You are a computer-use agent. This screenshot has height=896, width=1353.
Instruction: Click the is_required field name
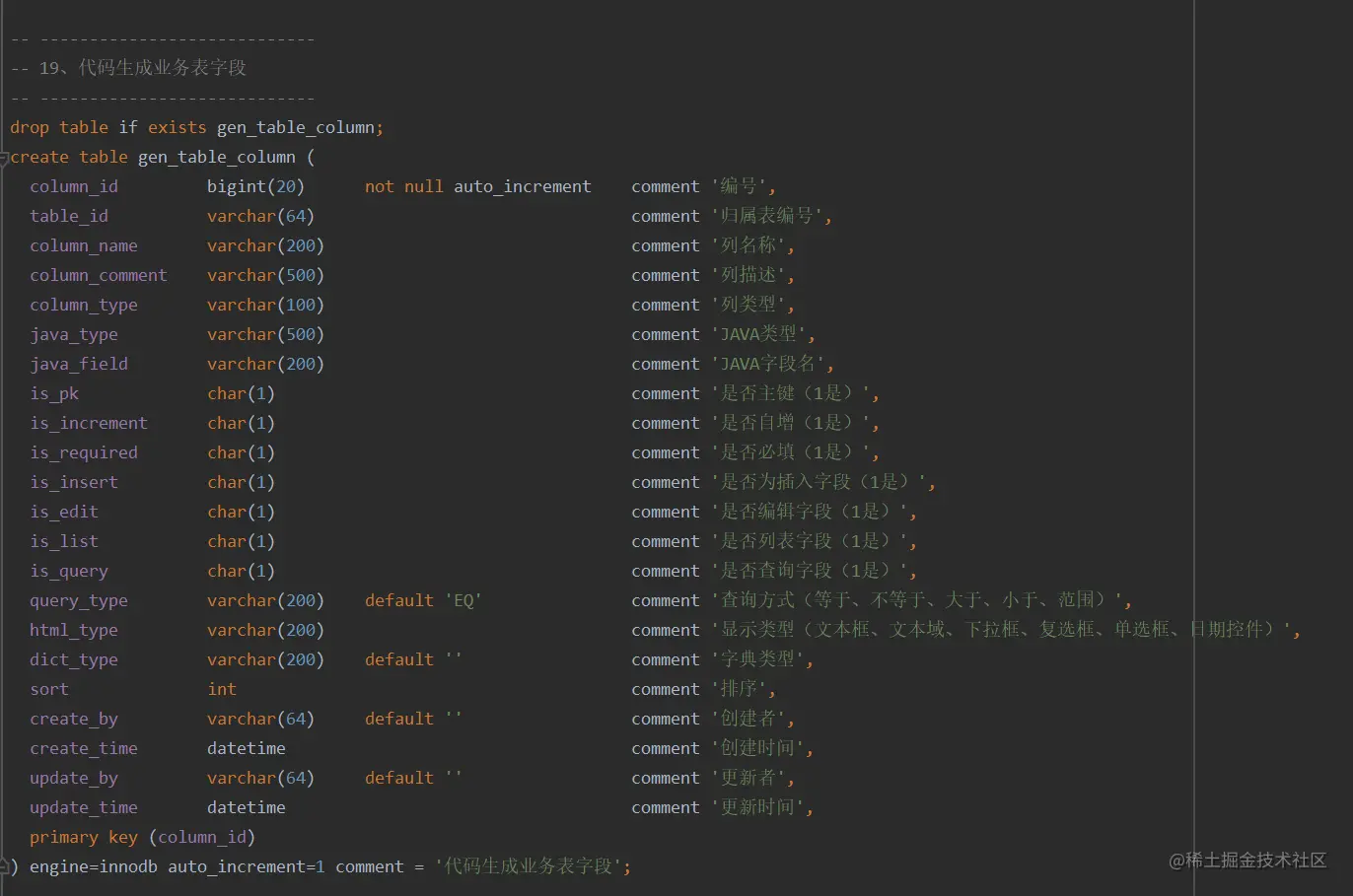84,453
